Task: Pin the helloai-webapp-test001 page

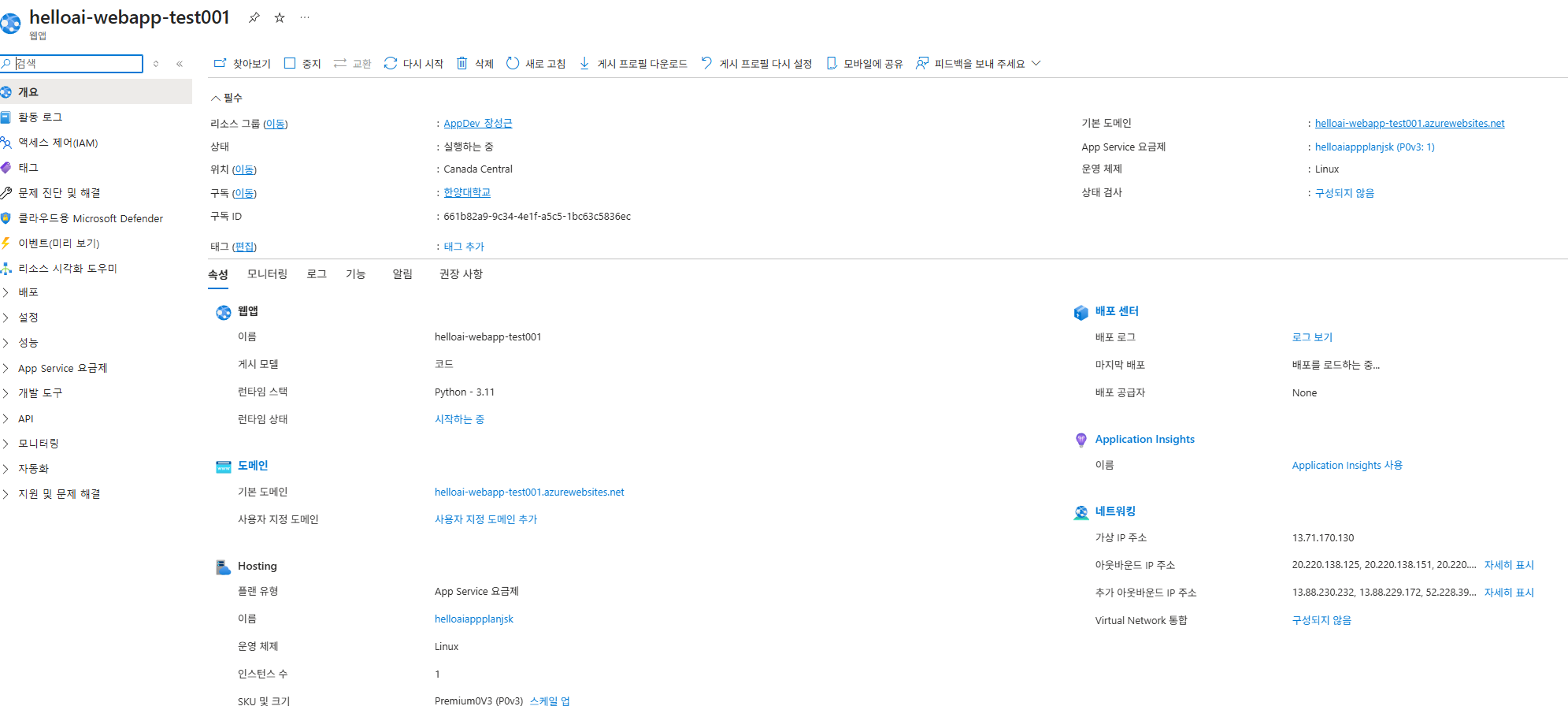Action: pos(254,17)
